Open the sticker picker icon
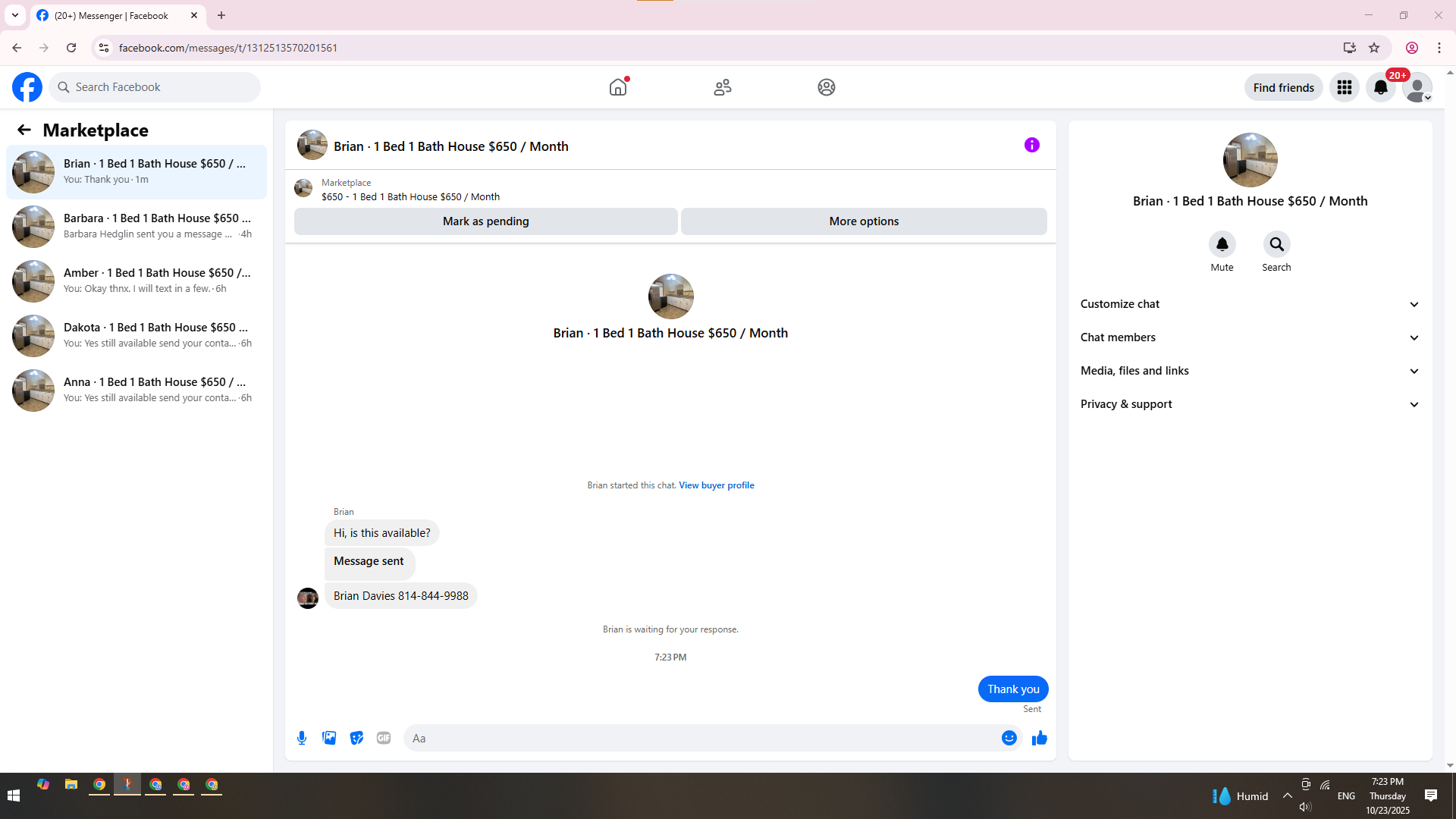Screen dimensions: 1456x819 [x=356, y=738]
